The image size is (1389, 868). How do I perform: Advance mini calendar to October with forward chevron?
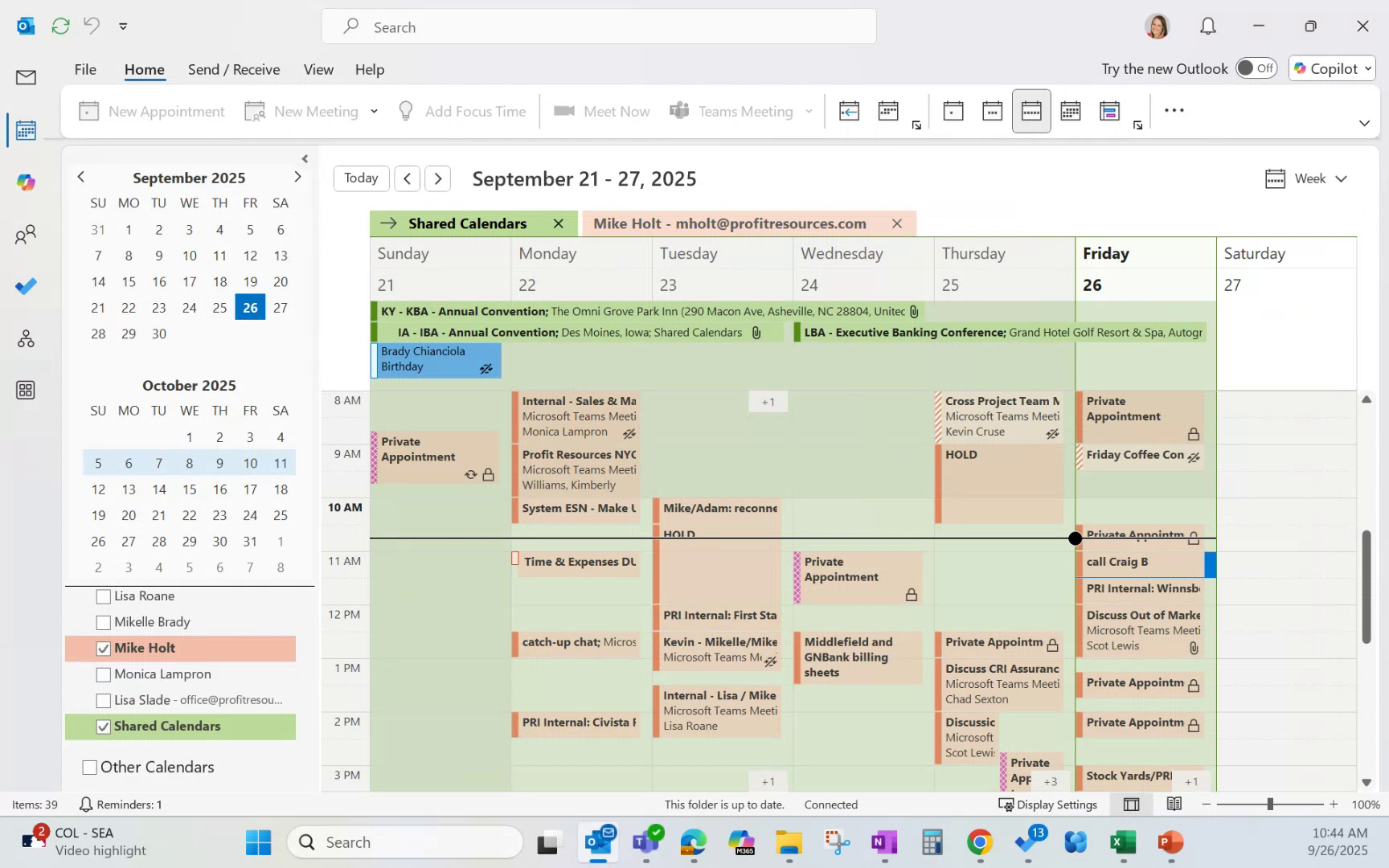coord(298,176)
